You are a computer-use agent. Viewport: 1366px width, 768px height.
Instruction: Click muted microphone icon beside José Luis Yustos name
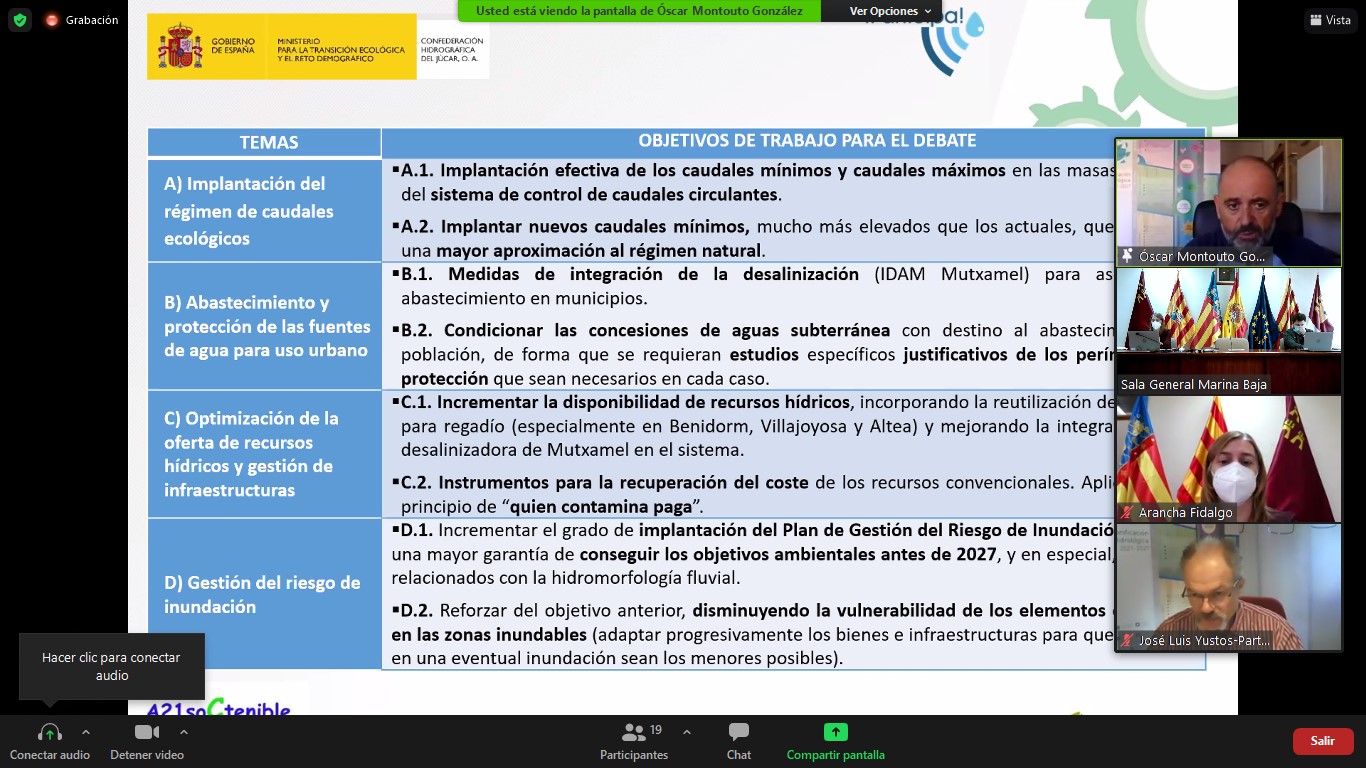point(1127,641)
